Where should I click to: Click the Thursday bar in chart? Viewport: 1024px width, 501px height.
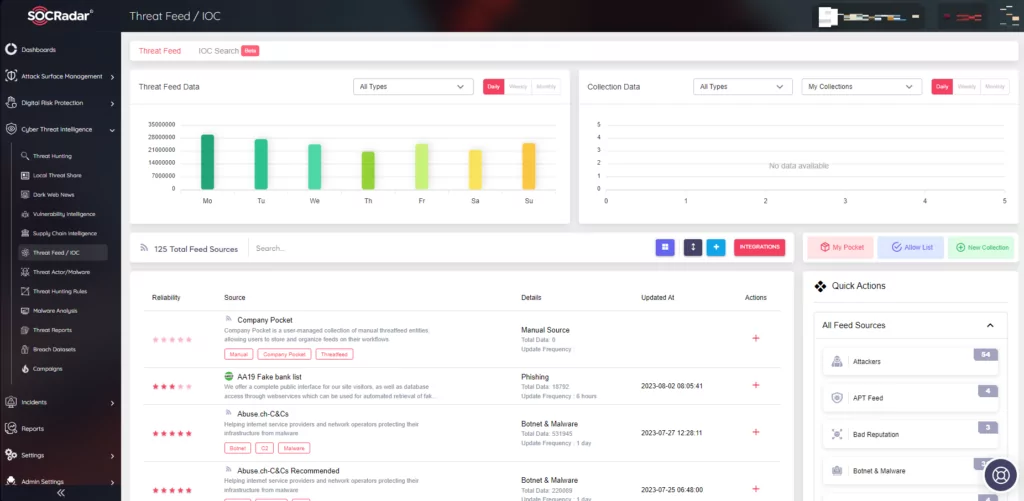point(368,170)
